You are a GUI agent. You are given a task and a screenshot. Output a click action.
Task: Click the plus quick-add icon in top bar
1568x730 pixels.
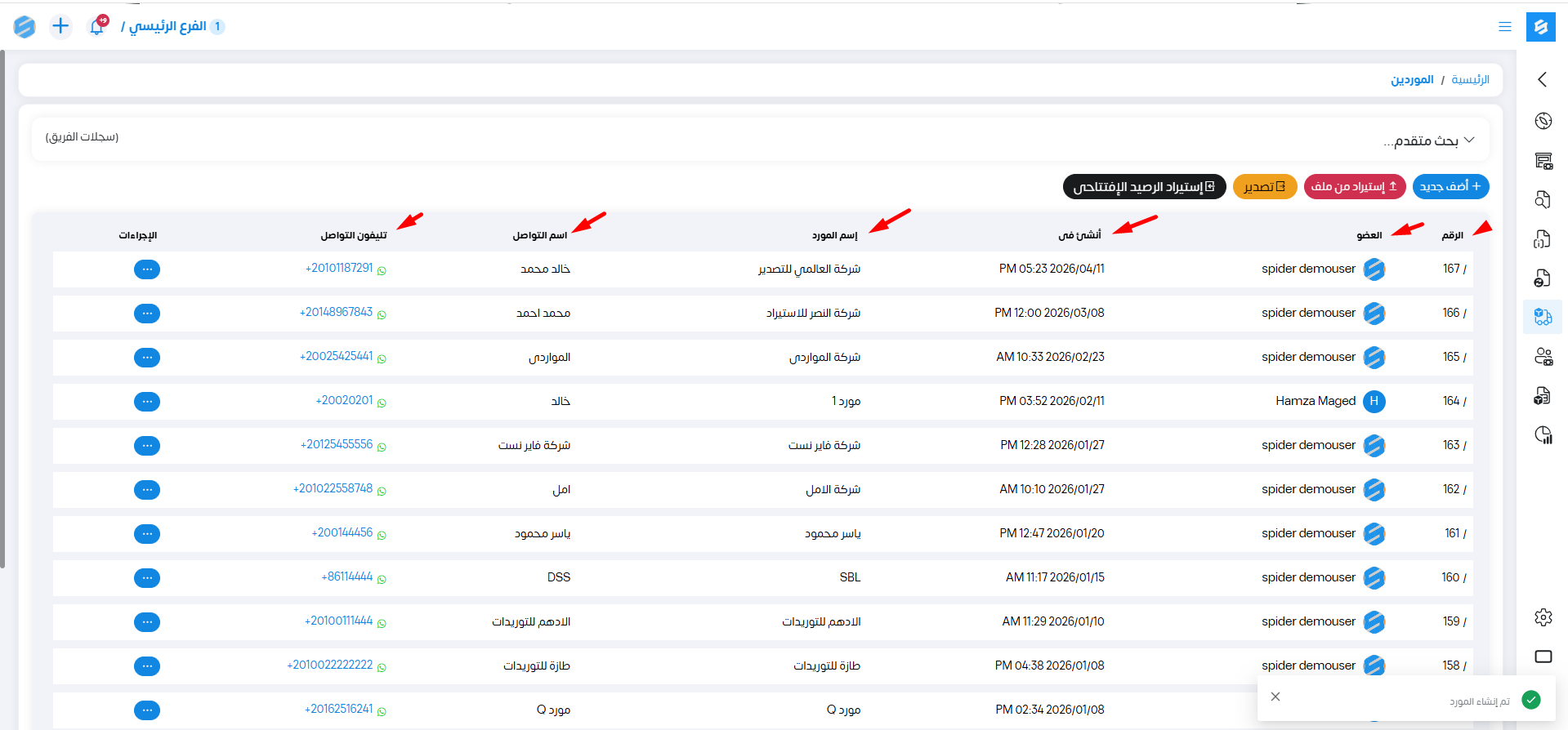[60, 26]
